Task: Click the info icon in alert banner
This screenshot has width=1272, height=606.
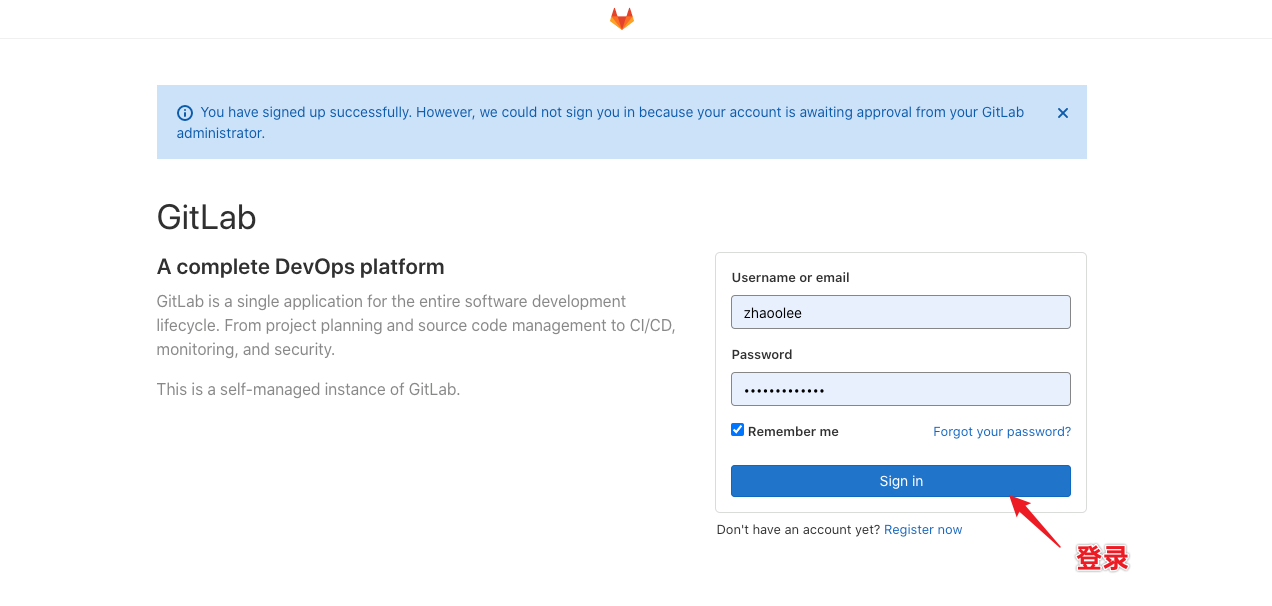Action: (x=185, y=113)
